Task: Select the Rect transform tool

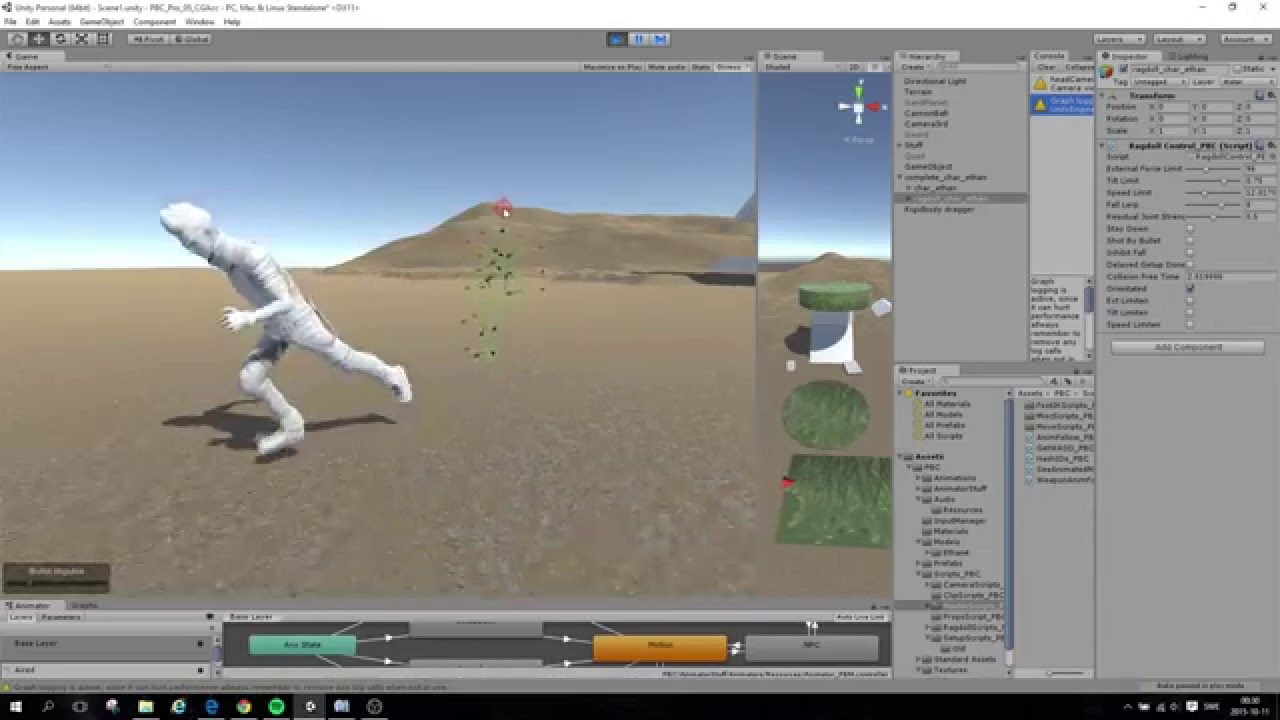Action: pos(101,39)
